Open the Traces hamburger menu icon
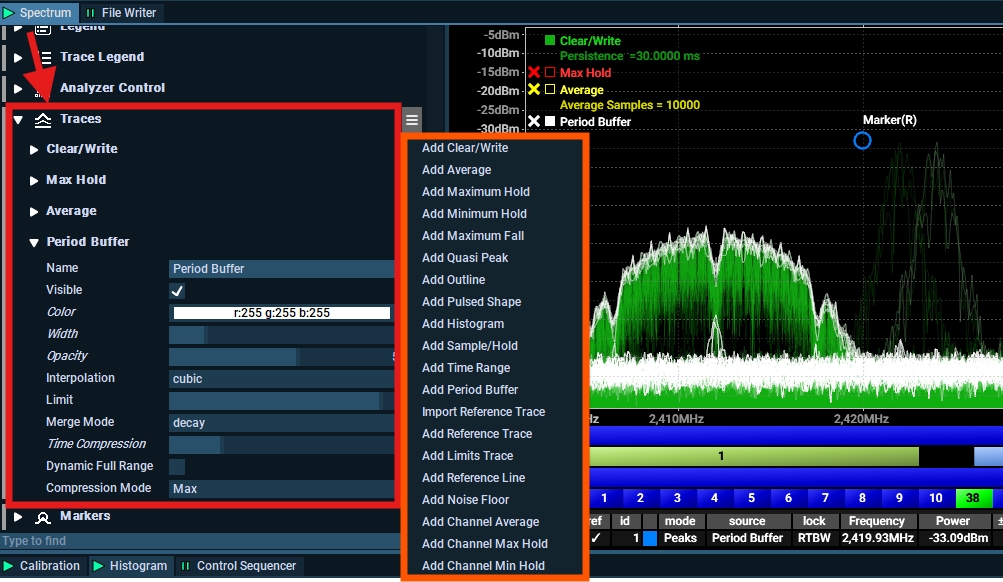 click(412, 120)
